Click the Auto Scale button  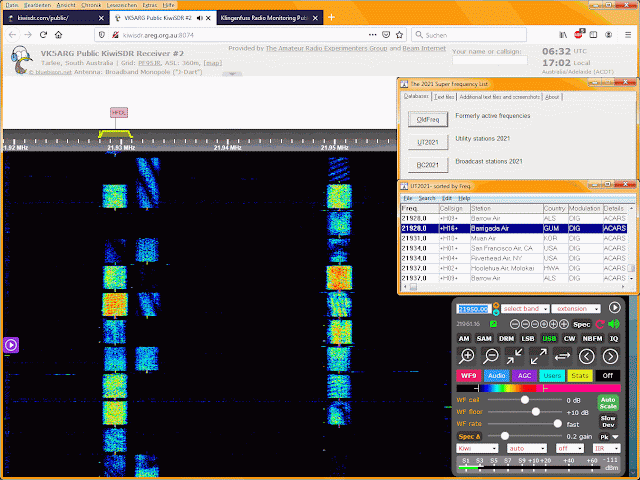tap(608, 402)
